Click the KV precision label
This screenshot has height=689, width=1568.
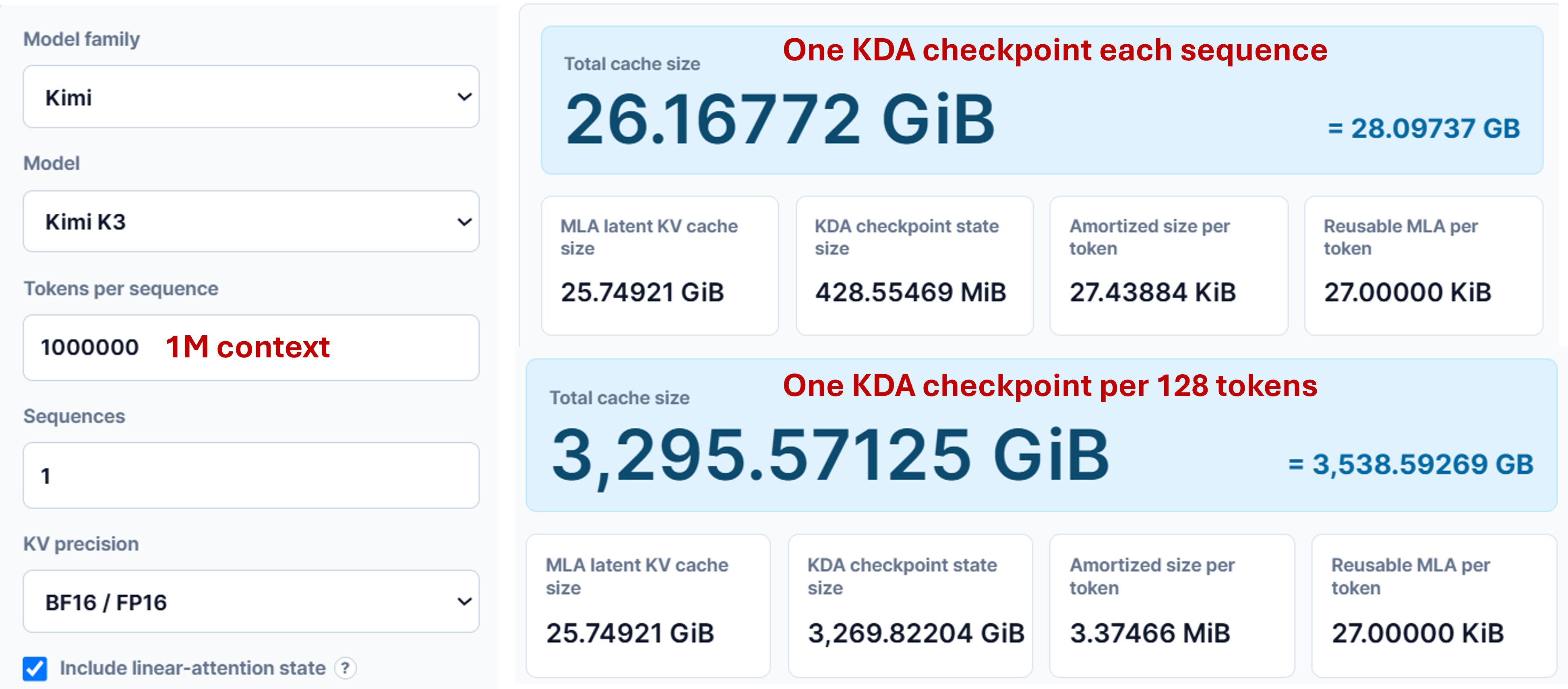(x=81, y=544)
